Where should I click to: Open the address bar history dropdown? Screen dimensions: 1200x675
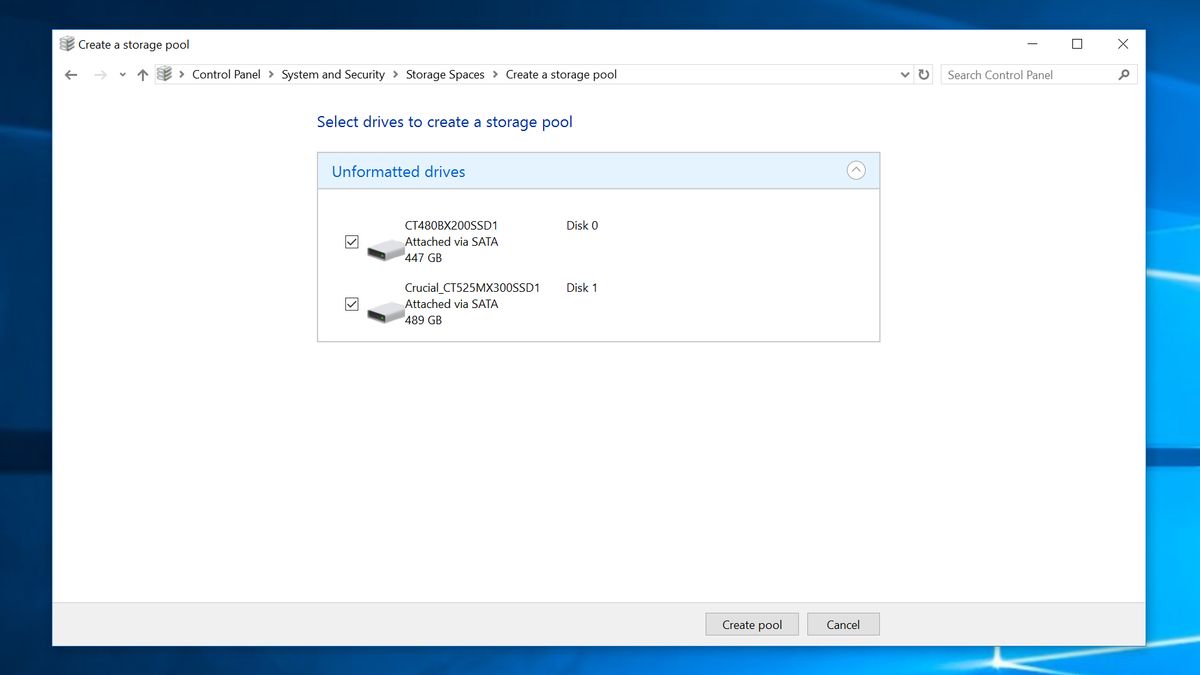pos(905,74)
